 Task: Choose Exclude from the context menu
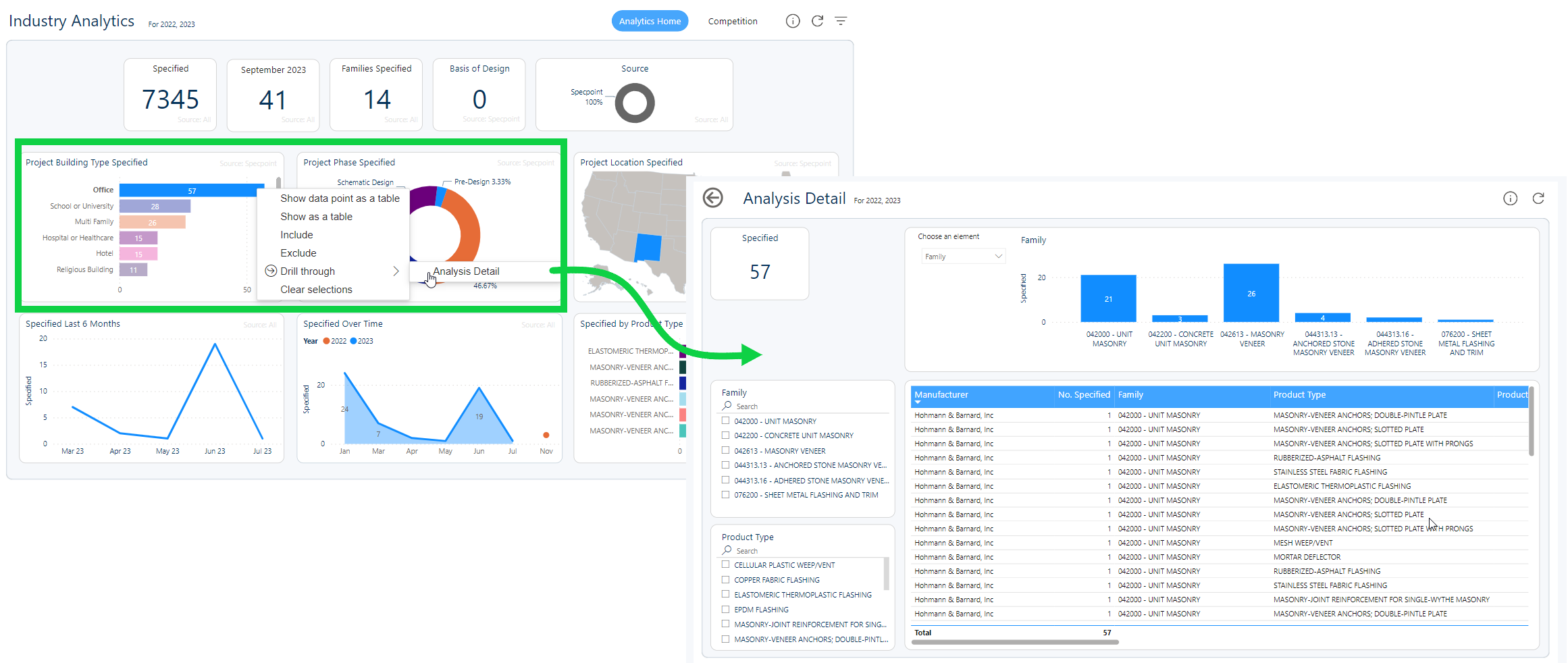(298, 253)
